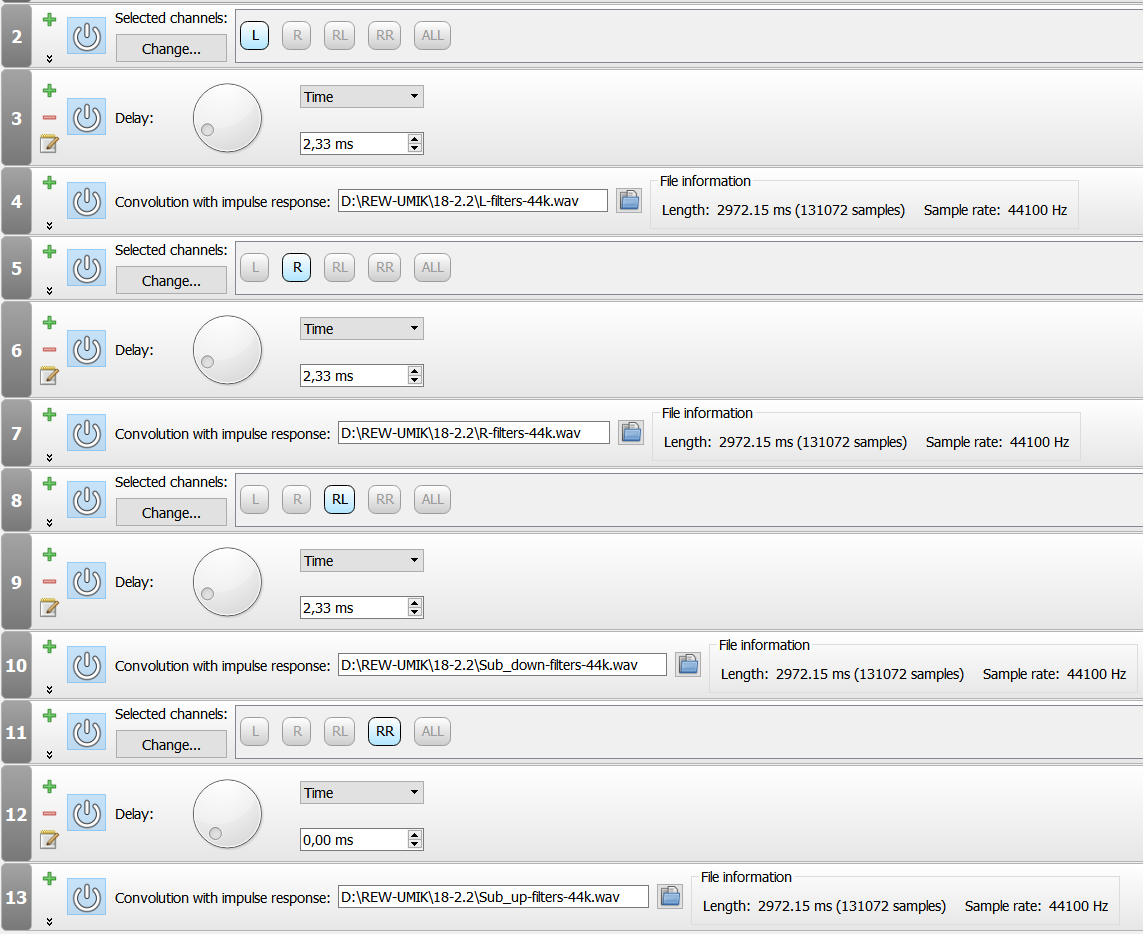The image size is (1143, 934).
Task: Open file browser for L-filters-44k.wav
Action: (628, 201)
